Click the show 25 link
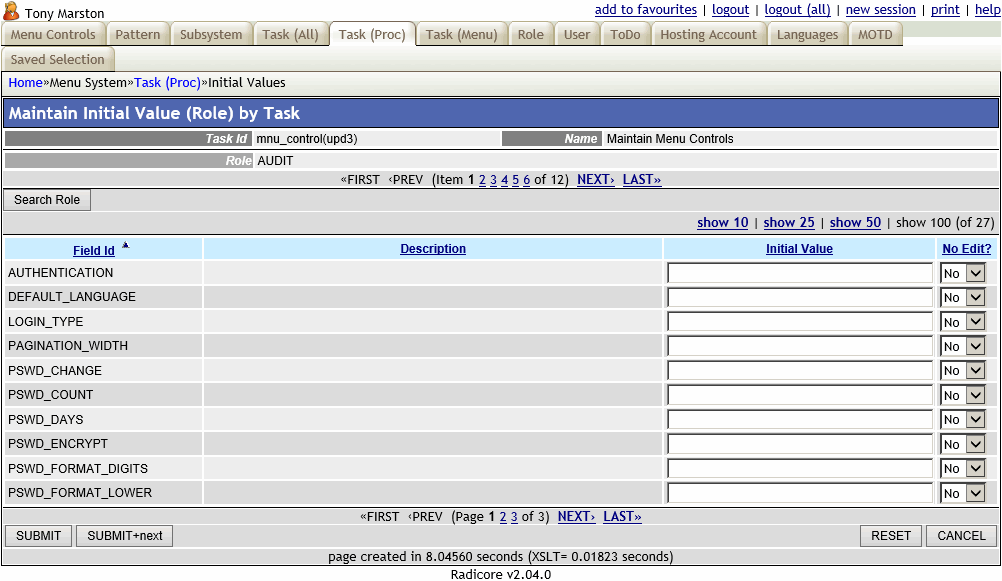Screen dimensions: 1002x581 click(x=788, y=222)
